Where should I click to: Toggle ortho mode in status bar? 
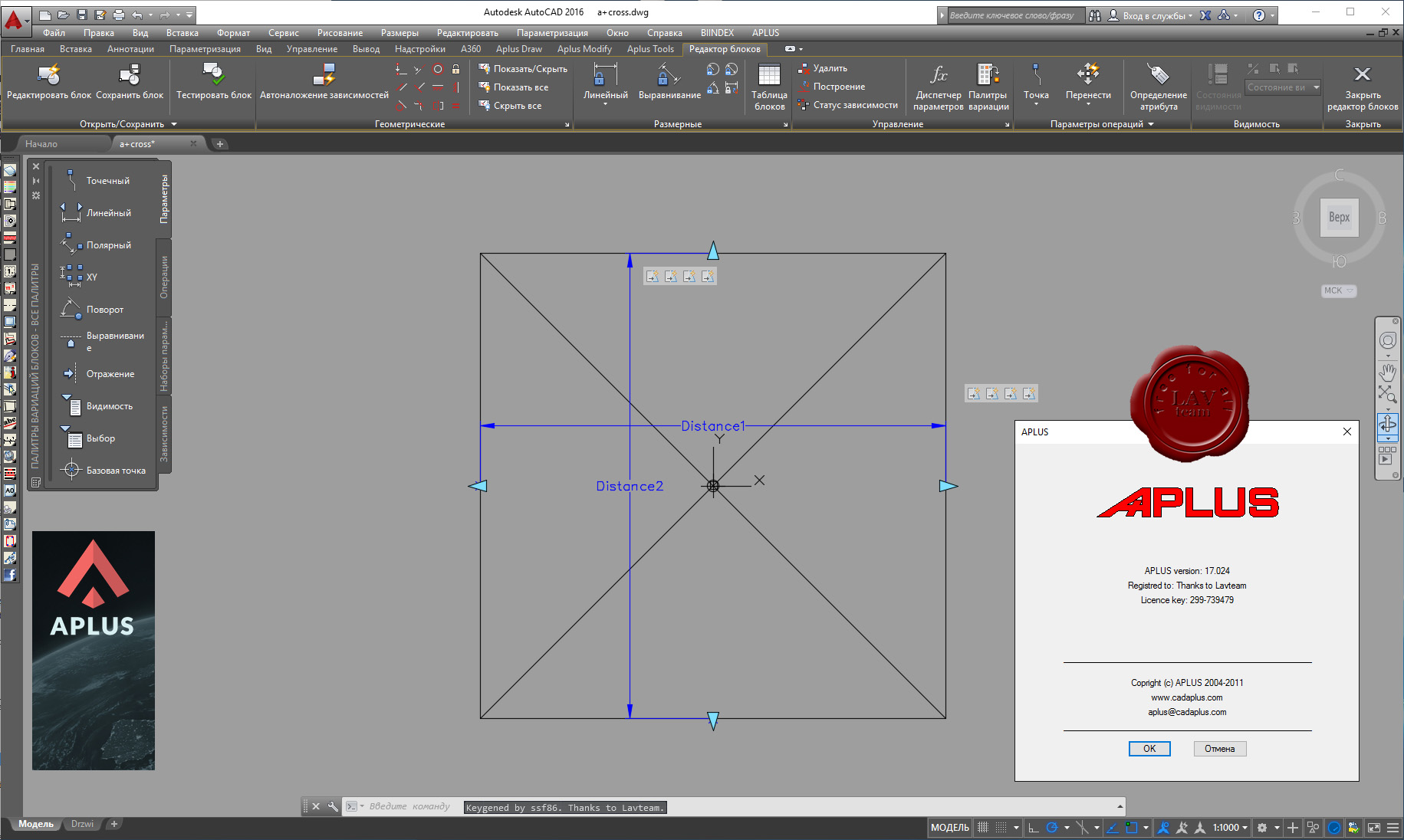[1034, 828]
